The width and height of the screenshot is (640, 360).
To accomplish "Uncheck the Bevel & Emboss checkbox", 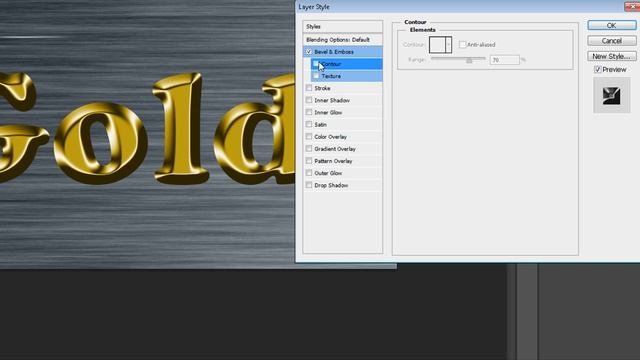I will [x=309, y=52].
